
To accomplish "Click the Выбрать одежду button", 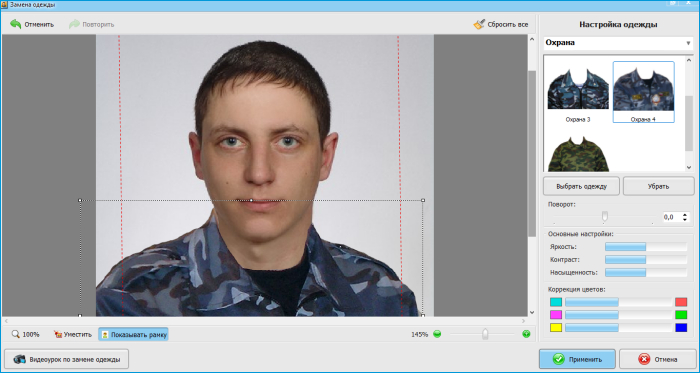I will (x=581, y=186).
